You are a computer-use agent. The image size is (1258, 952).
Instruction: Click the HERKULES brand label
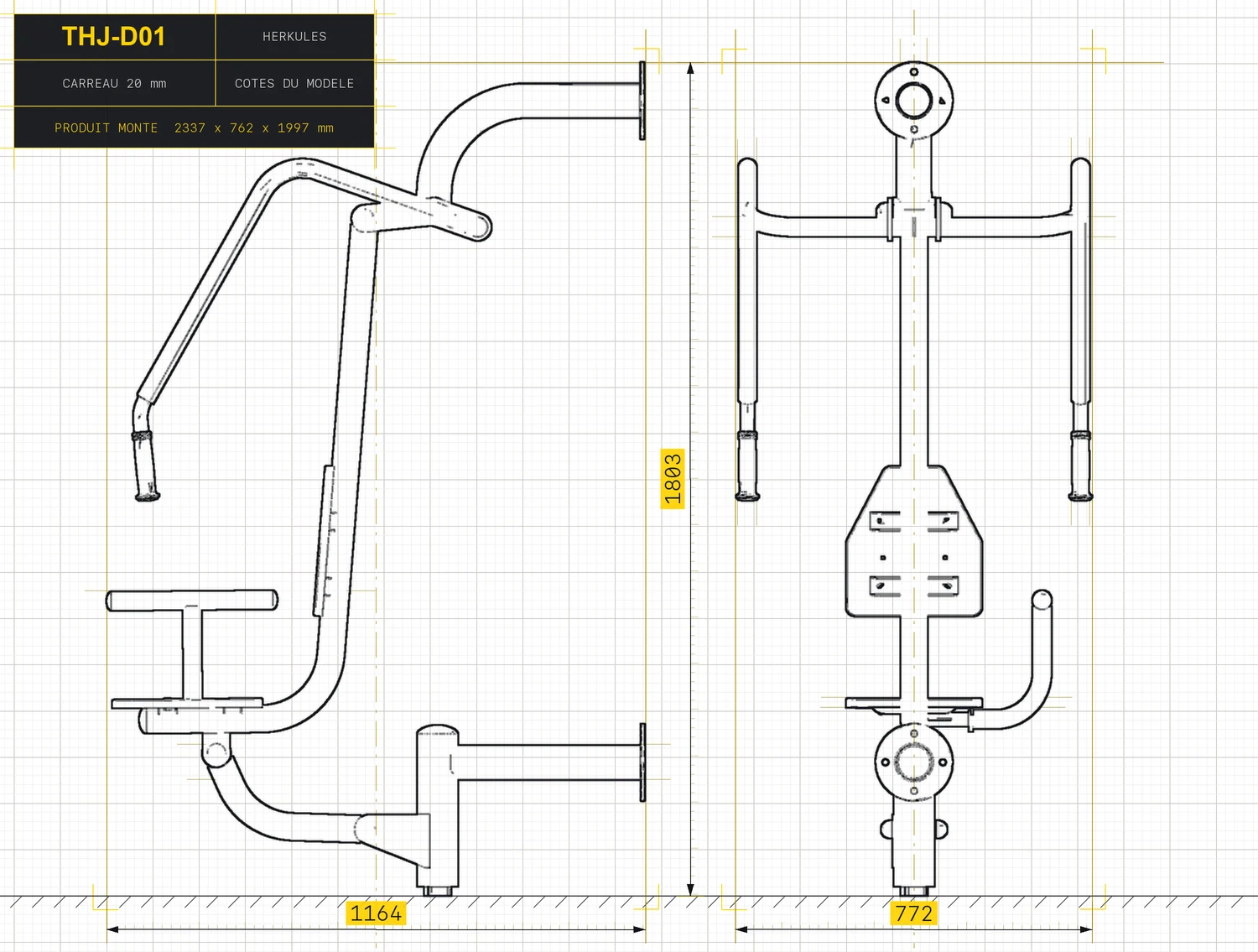point(294,37)
